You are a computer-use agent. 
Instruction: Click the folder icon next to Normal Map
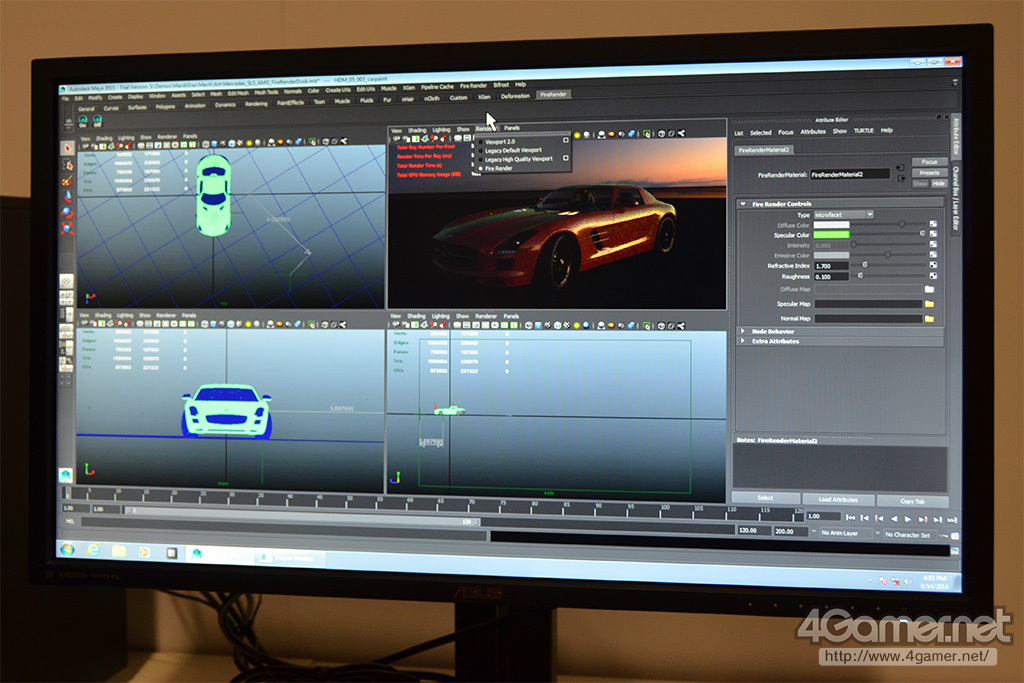tap(929, 319)
